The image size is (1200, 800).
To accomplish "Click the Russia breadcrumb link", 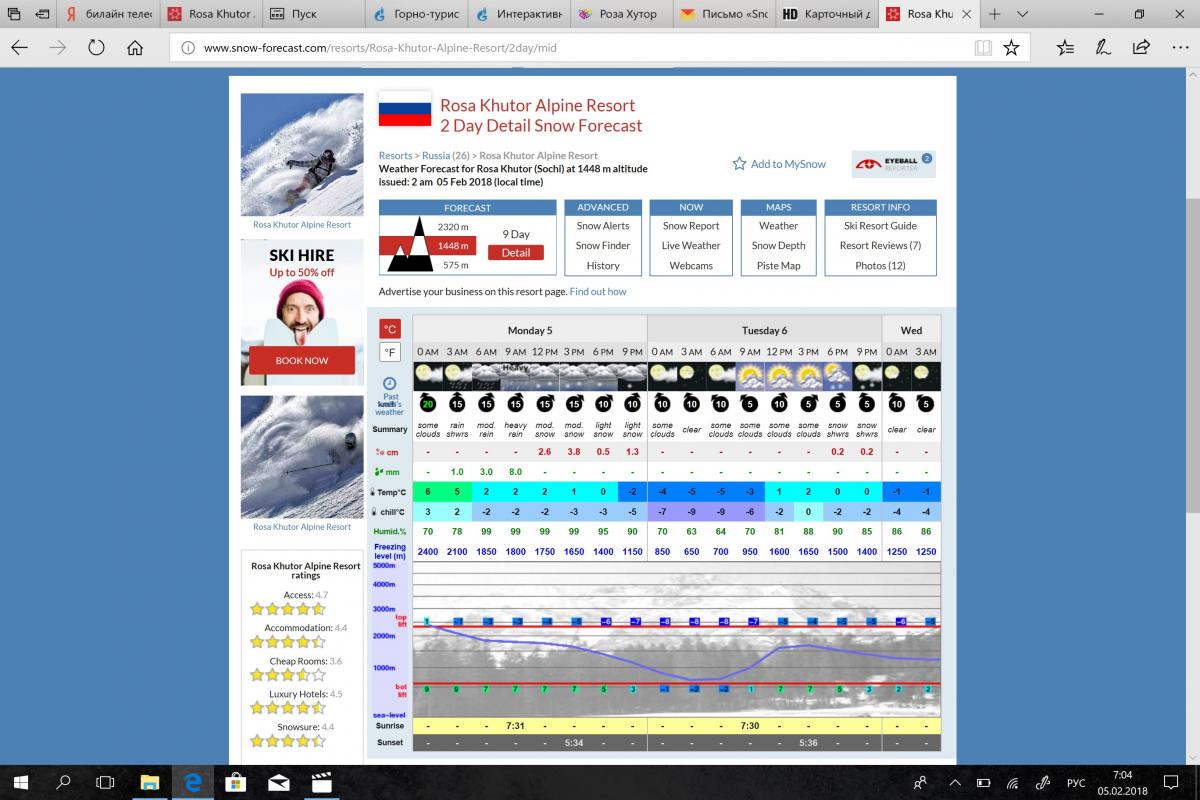I will tap(436, 156).
